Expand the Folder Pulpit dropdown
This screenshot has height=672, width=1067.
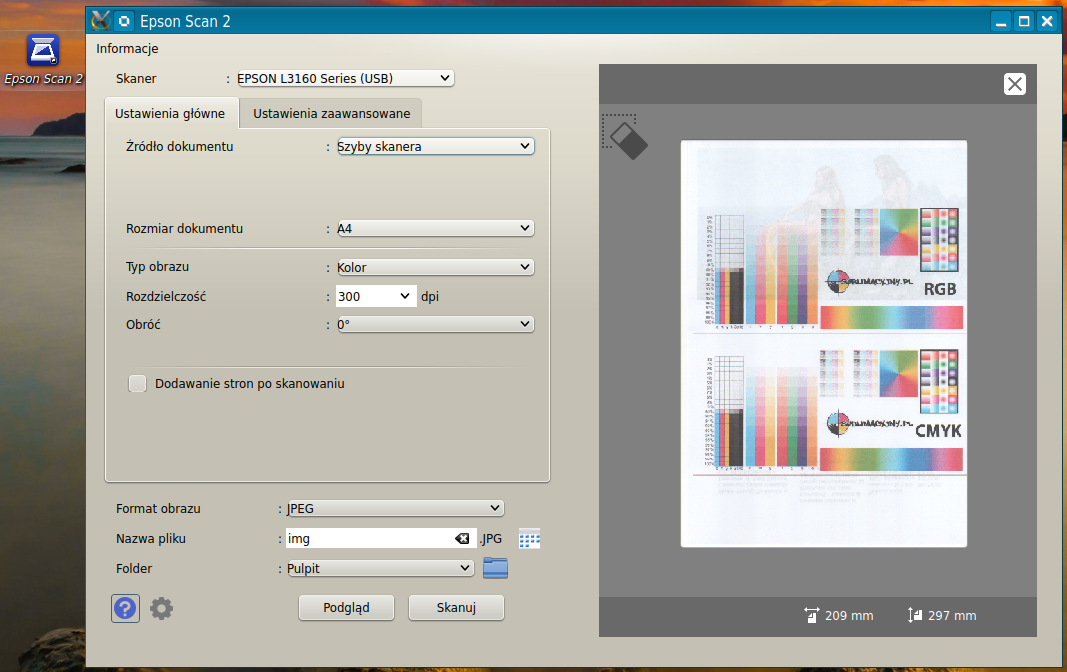pos(380,568)
